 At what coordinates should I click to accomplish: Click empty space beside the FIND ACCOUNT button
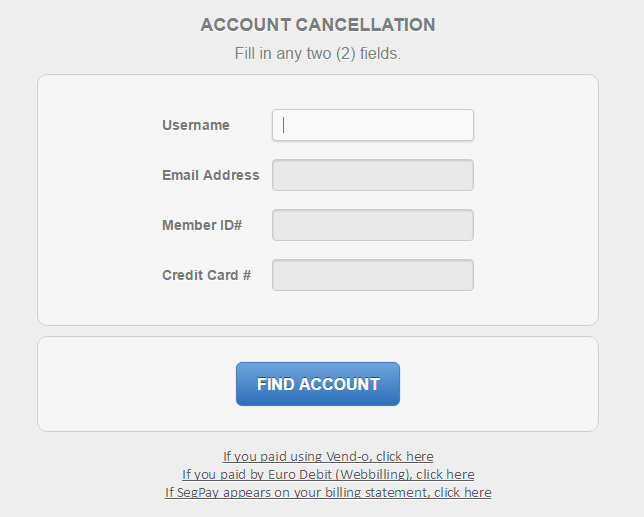click(x=500, y=384)
